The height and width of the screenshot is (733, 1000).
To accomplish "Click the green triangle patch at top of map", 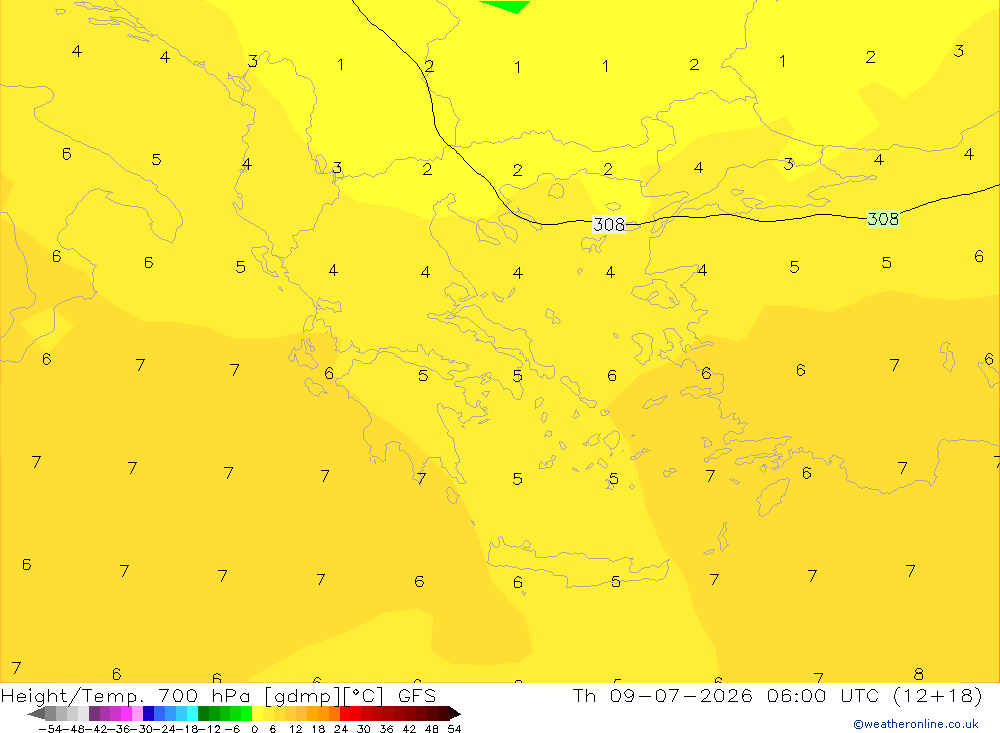I will (x=507, y=6).
